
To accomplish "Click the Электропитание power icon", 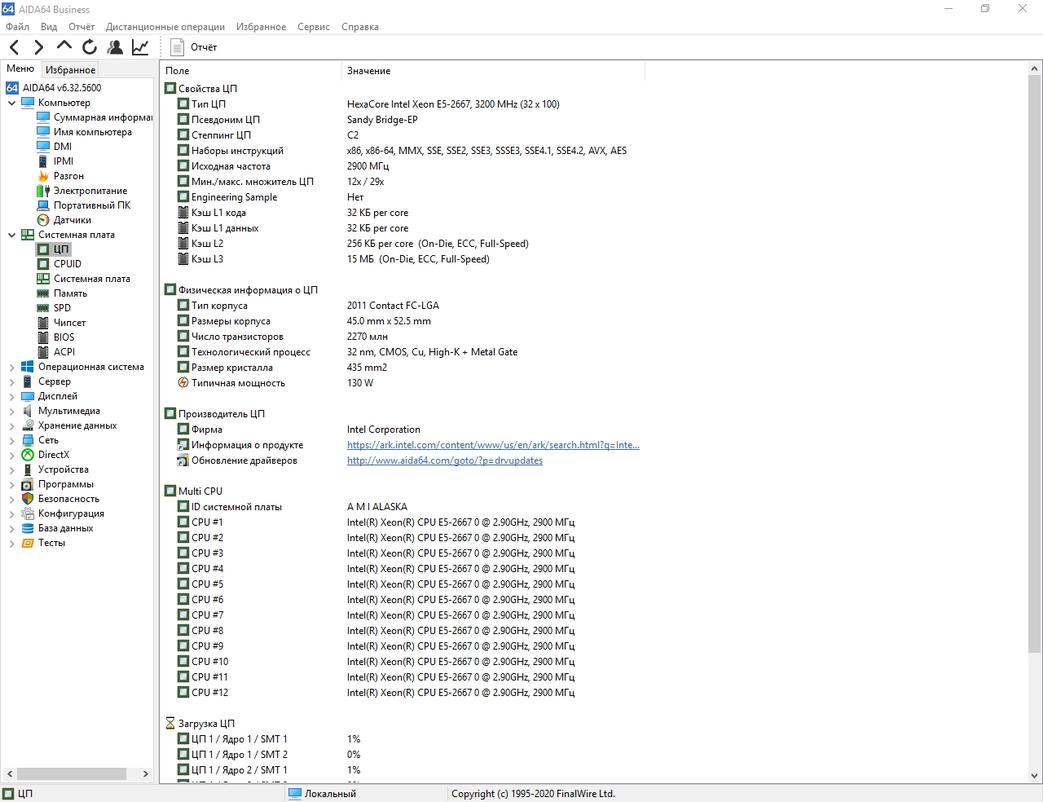I will tap(43, 190).
